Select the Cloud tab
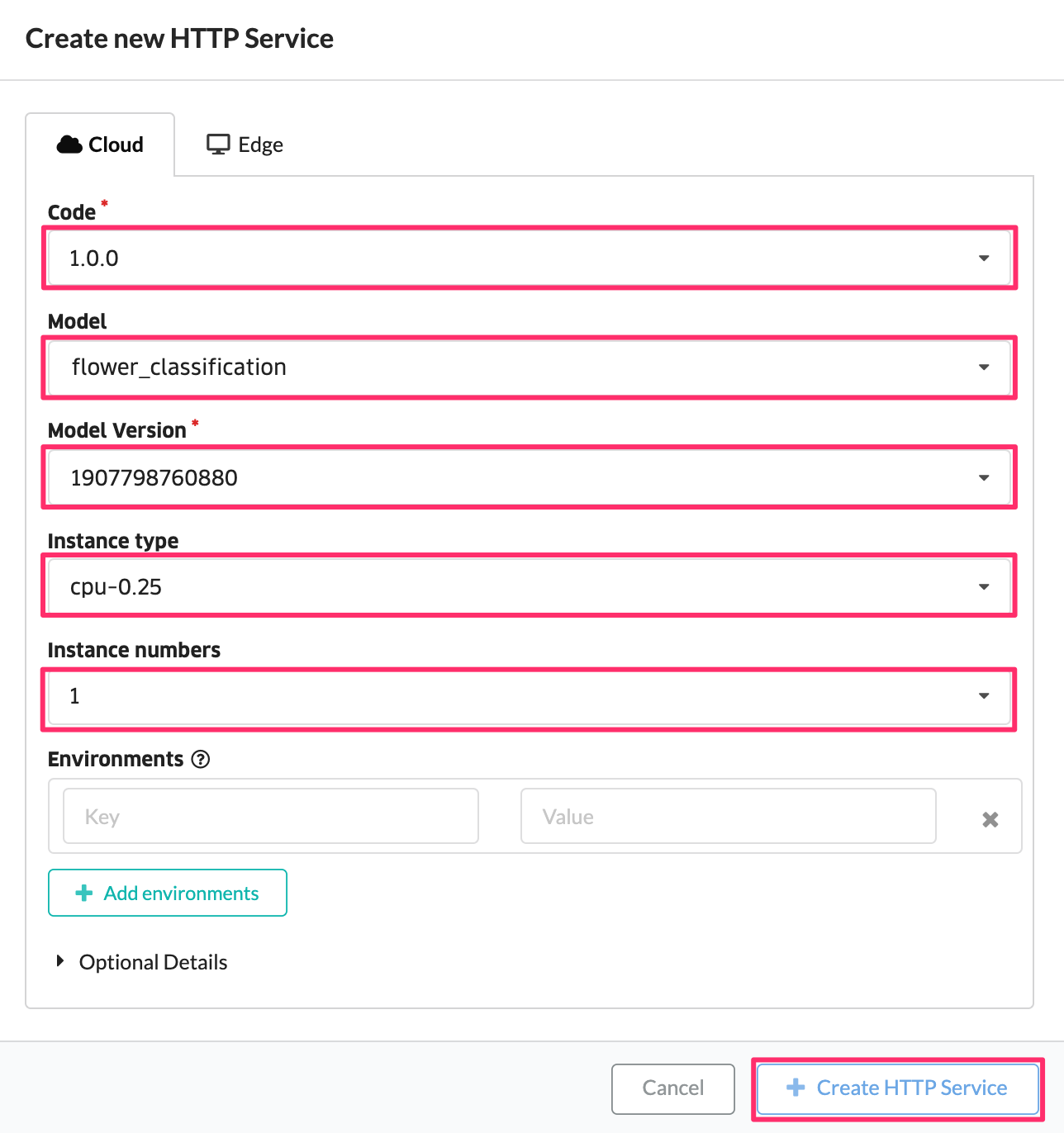Image resolution: width=1064 pixels, height=1133 pixels. click(100, 145)
